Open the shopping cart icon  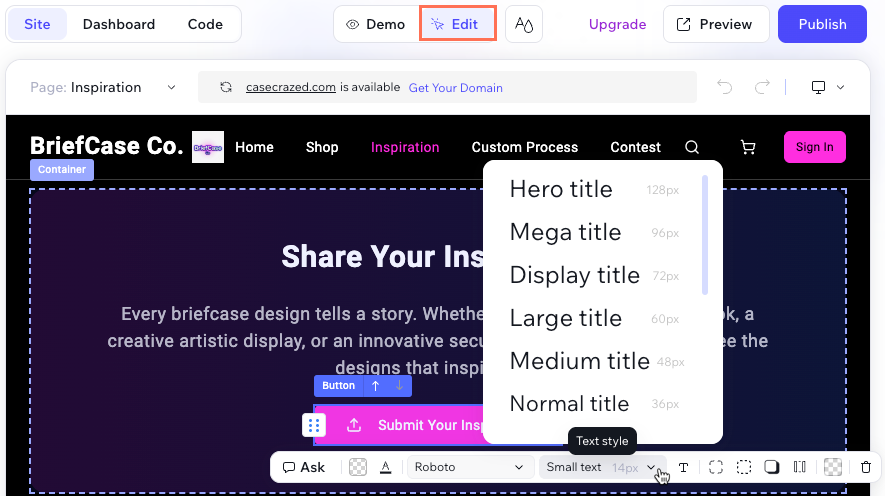coord(748,147)
